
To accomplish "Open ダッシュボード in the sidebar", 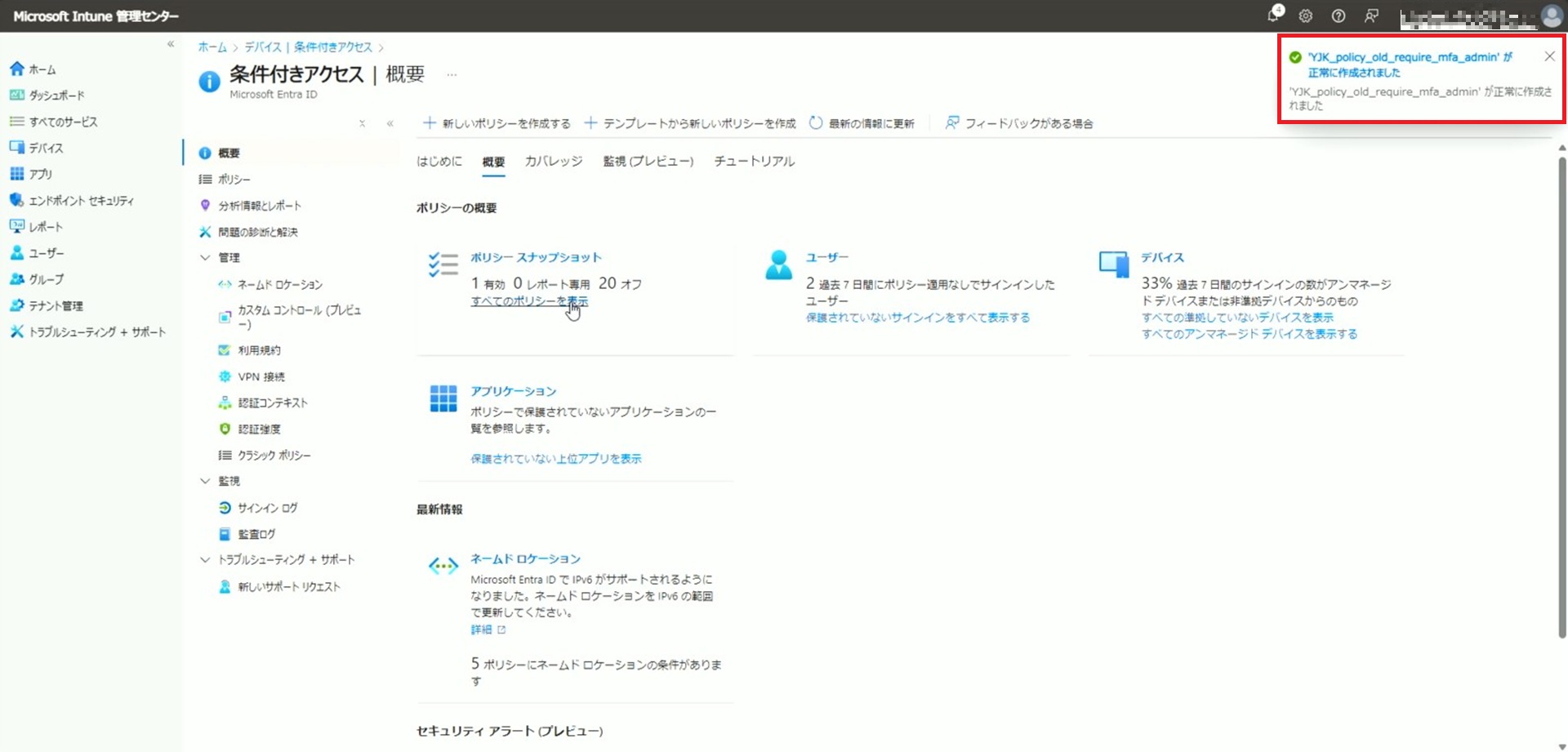I will click(56, 96).
